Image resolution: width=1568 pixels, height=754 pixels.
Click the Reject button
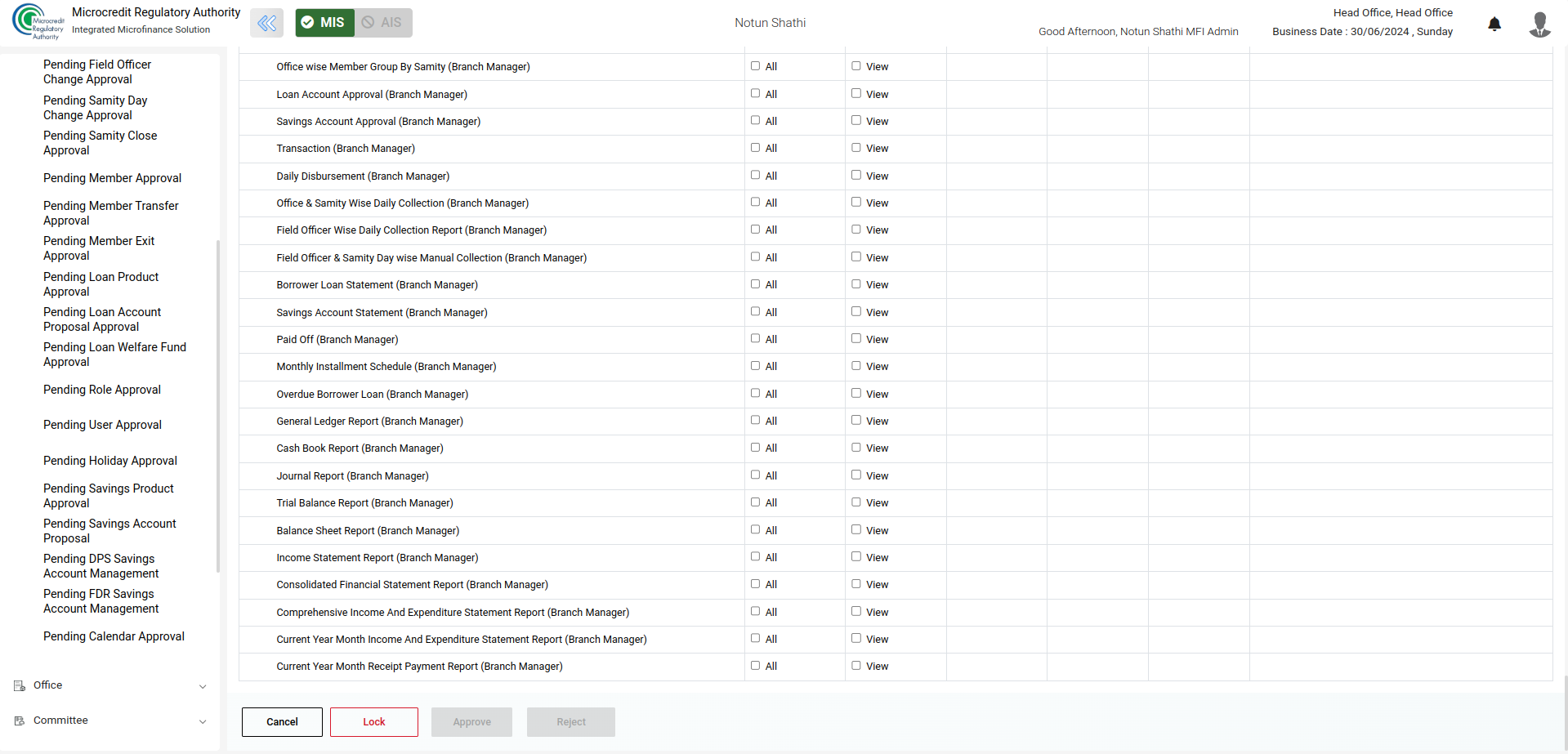click(571, 722)
